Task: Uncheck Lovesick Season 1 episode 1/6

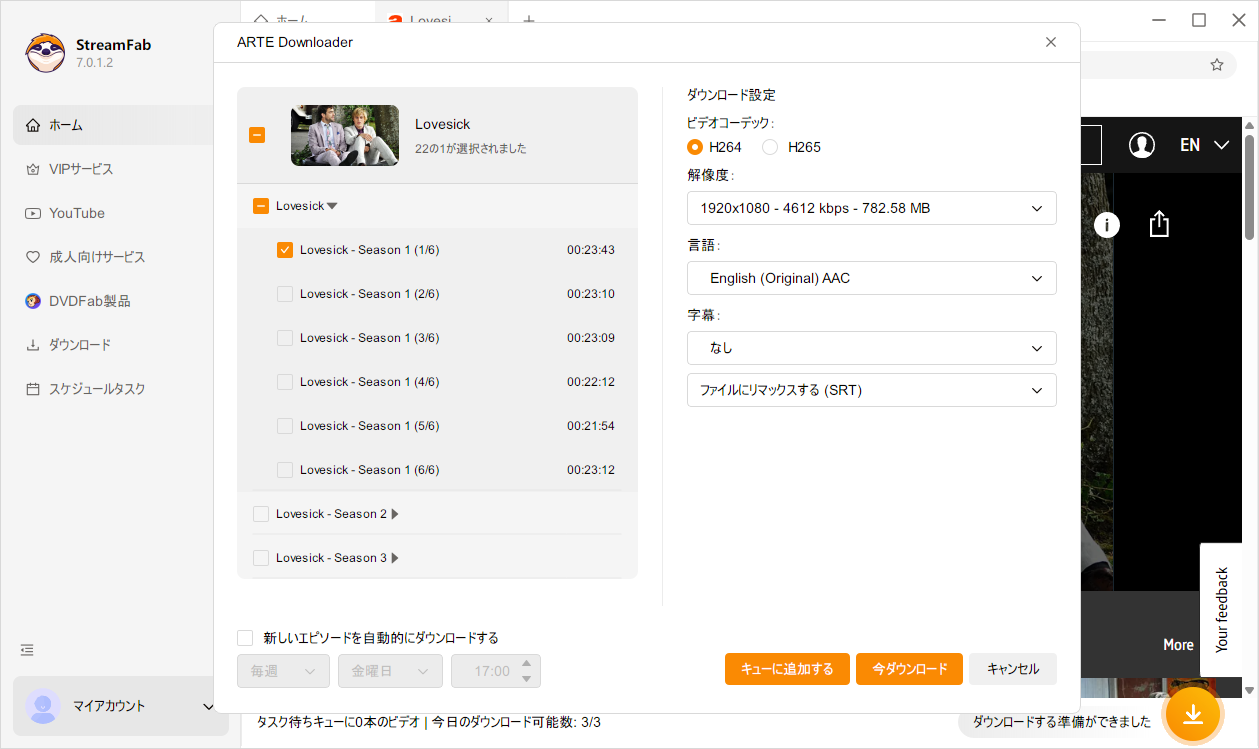Action: coord(285,250)
